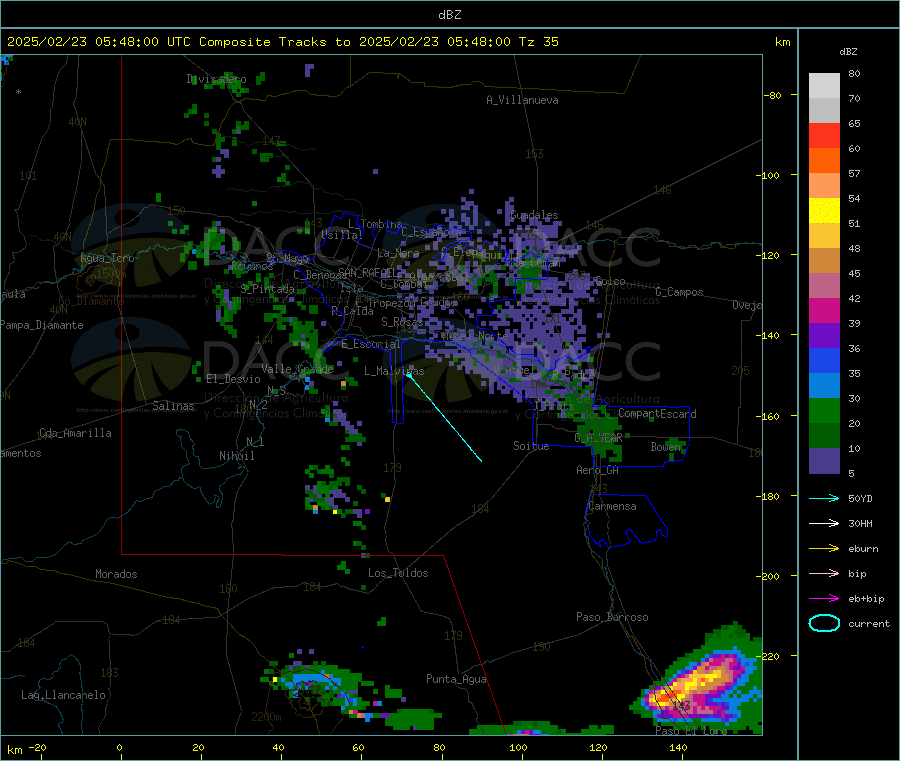This screenshot has width=900, height=761.
Task: Click the '-20' tick on horizontal km axis
Action: [37, 748]
